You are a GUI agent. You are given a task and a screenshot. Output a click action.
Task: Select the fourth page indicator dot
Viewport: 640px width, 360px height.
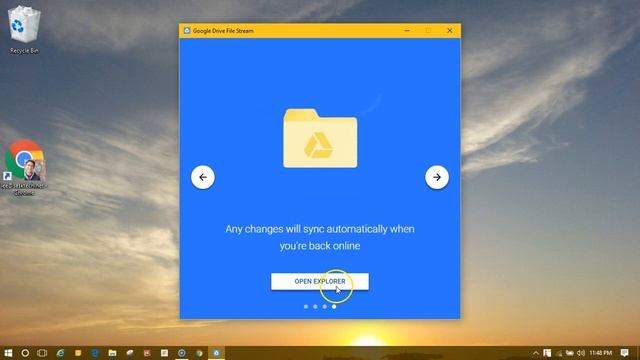(334, 307)
